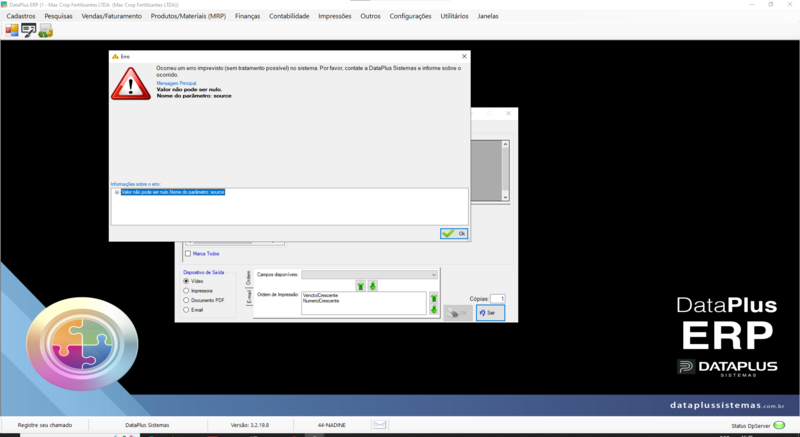Select the E-mail output radio button
This screenshot has height=437, width=800.
click(186, 310)
